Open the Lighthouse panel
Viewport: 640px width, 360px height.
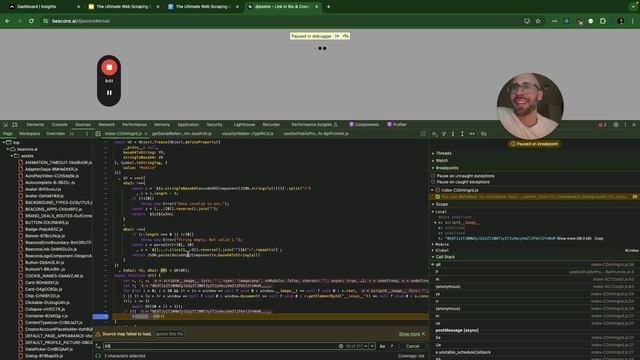244,125
